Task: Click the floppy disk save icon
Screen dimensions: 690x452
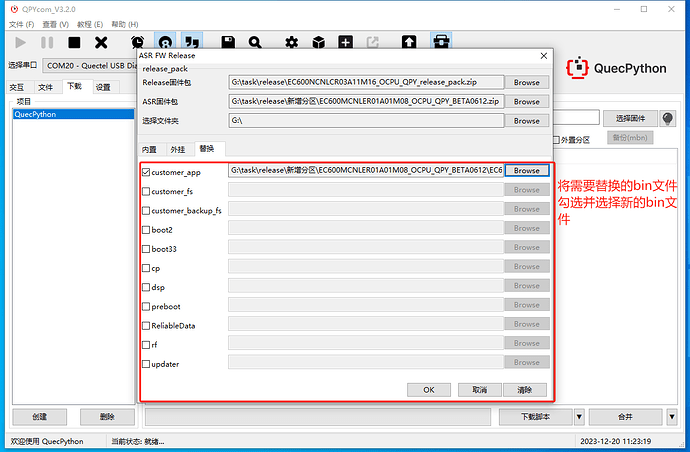Action: click(x=228, y=42)
